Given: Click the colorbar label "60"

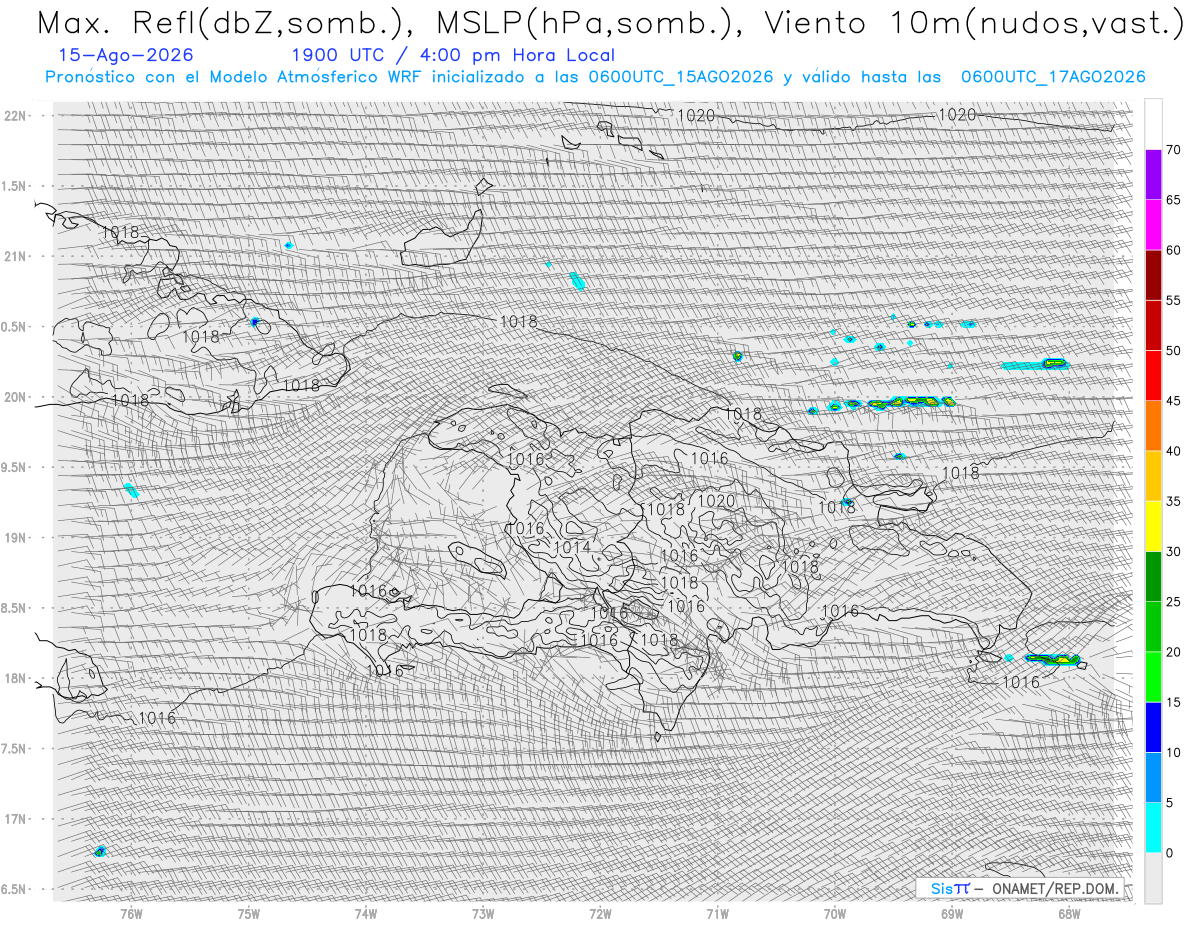Looking at the screenshot, I should [x=1173, y=250].
